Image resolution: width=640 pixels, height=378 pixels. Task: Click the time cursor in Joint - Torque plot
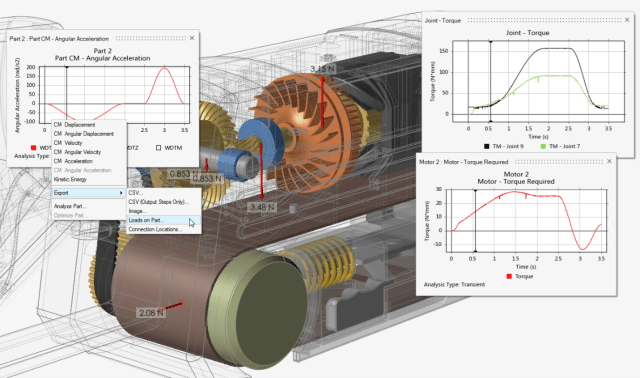(x=491, y=81)
